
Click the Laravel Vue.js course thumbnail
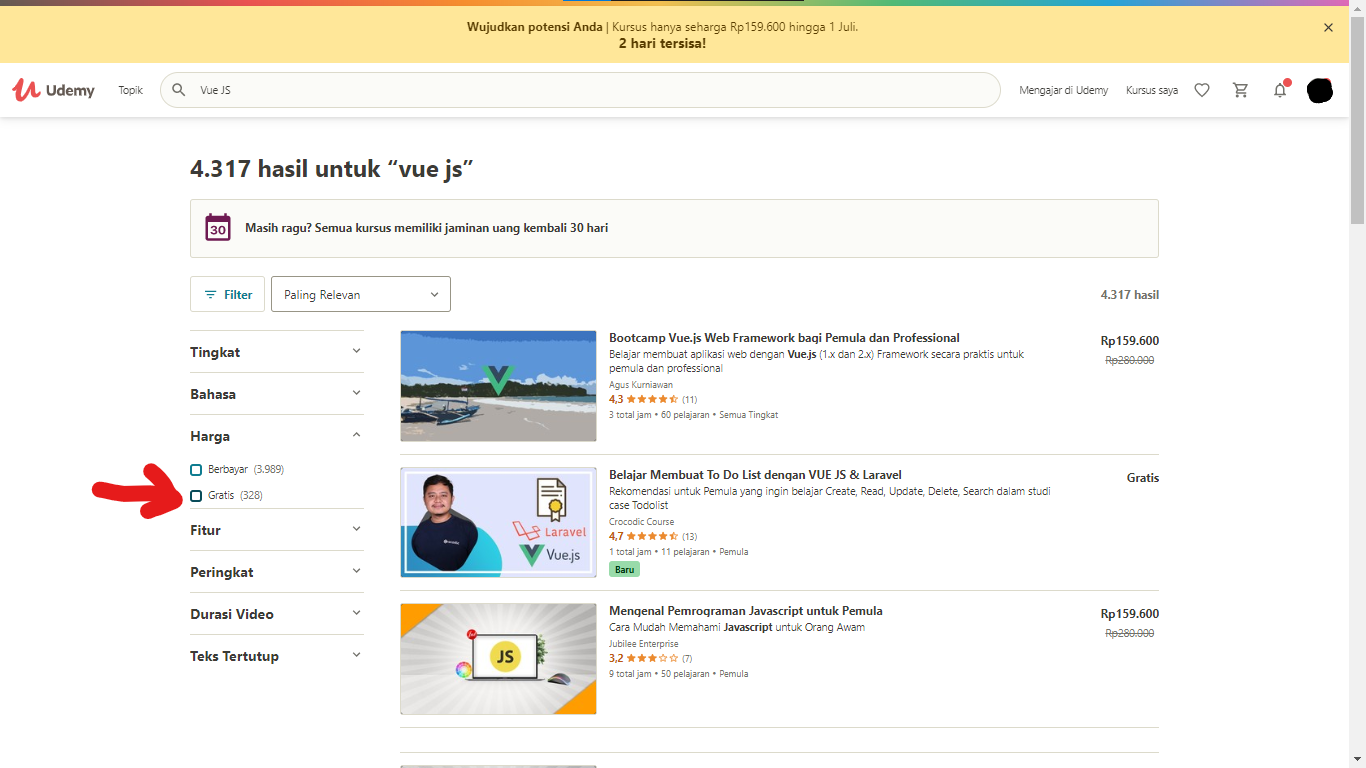coord(498,522)
